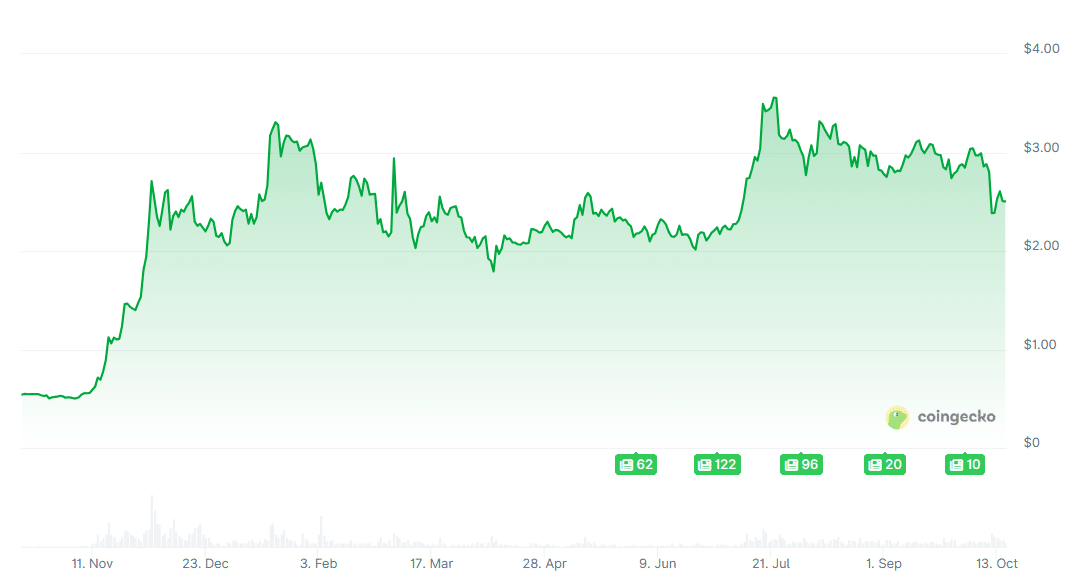
Task: Click the $1.00 price axis label
Action: tap(1041, 345)
